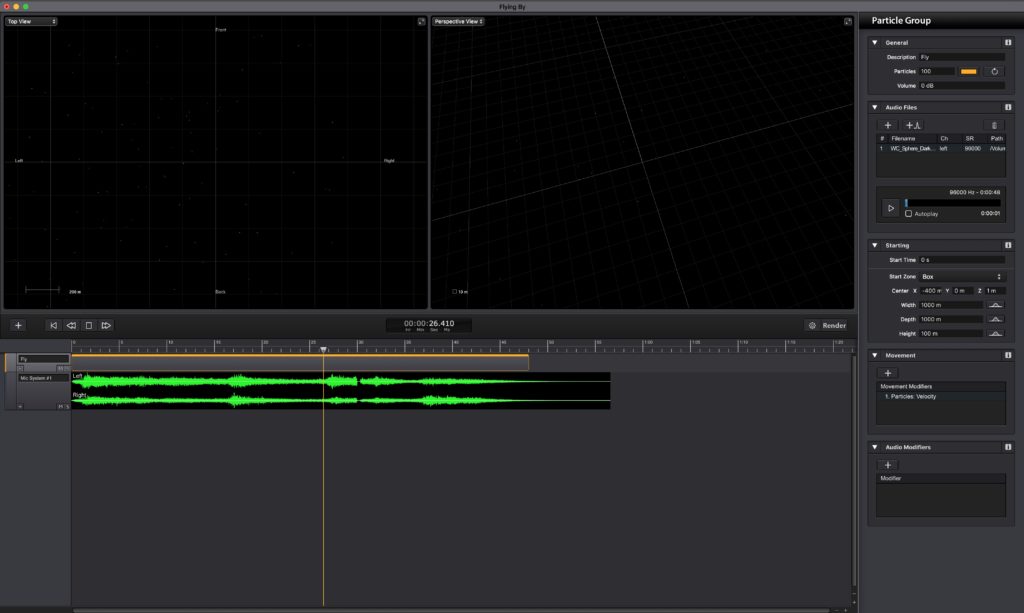
Task: Maximize the Top View pane
Action: 421,22
